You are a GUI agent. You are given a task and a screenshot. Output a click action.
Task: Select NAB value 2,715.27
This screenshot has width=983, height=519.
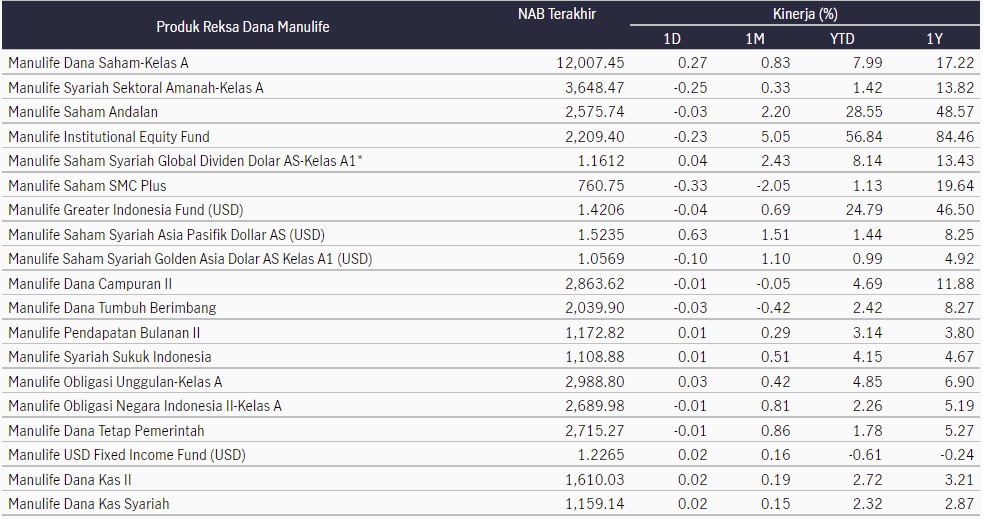pyautogui.click(x=595, y=431)
